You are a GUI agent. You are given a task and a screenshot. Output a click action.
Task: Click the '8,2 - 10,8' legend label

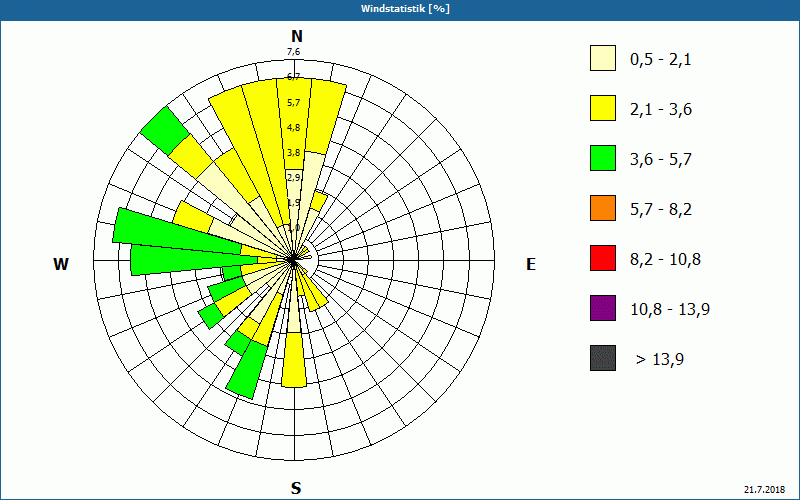pyautogui.click(x=665, y=260)
